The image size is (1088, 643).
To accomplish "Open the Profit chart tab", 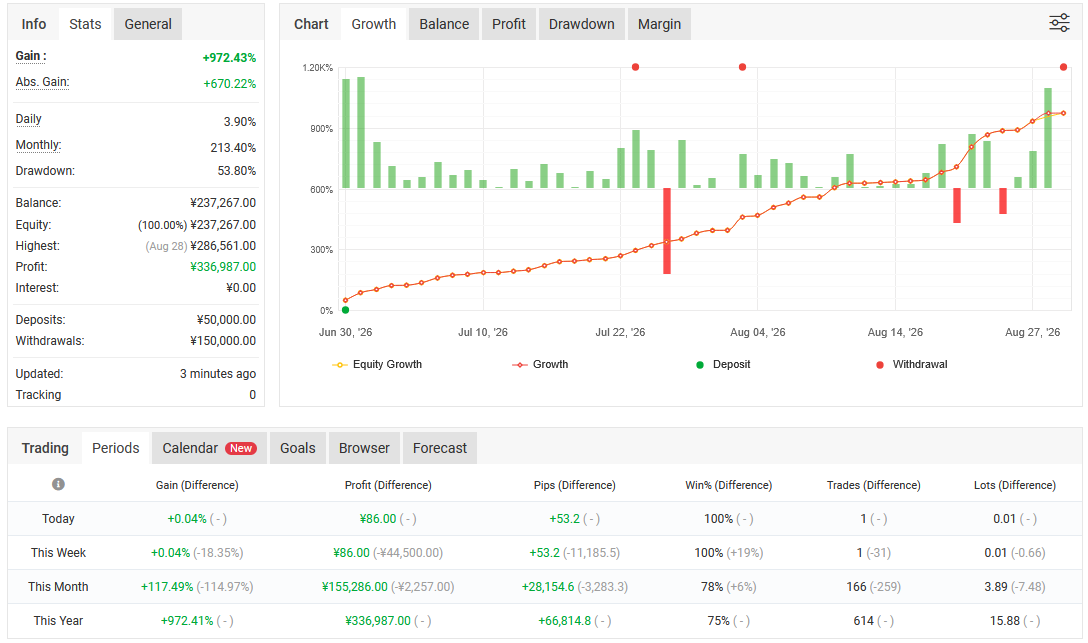I will (509, 24).
